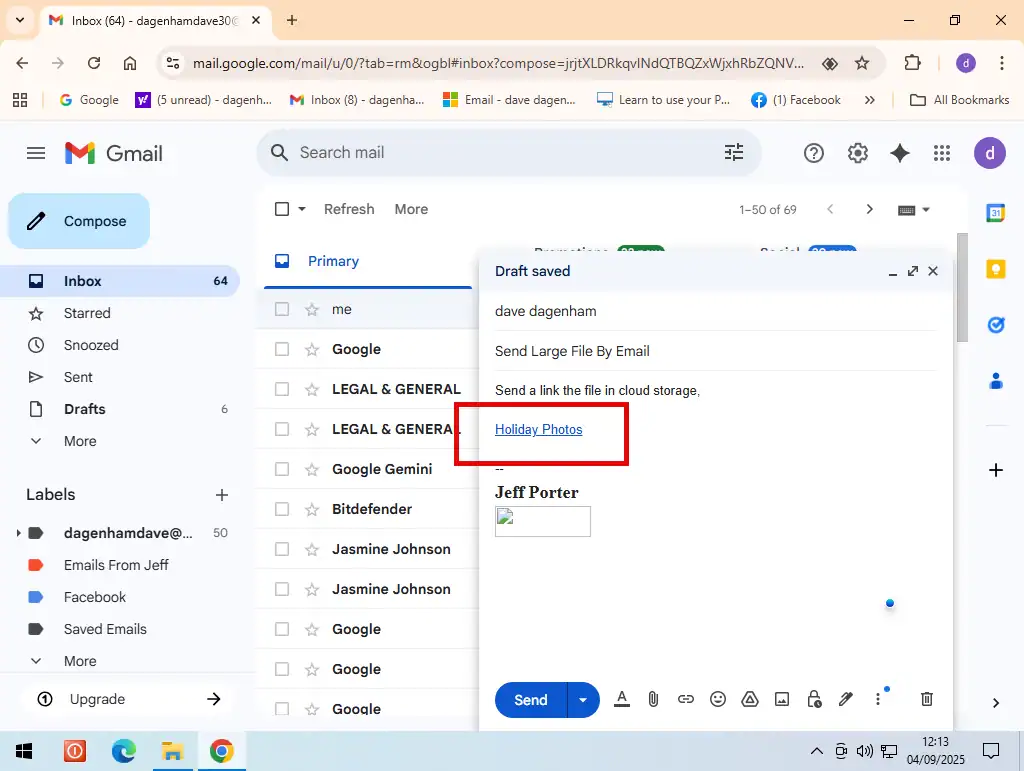Open the Sent folder

[78, 377]
